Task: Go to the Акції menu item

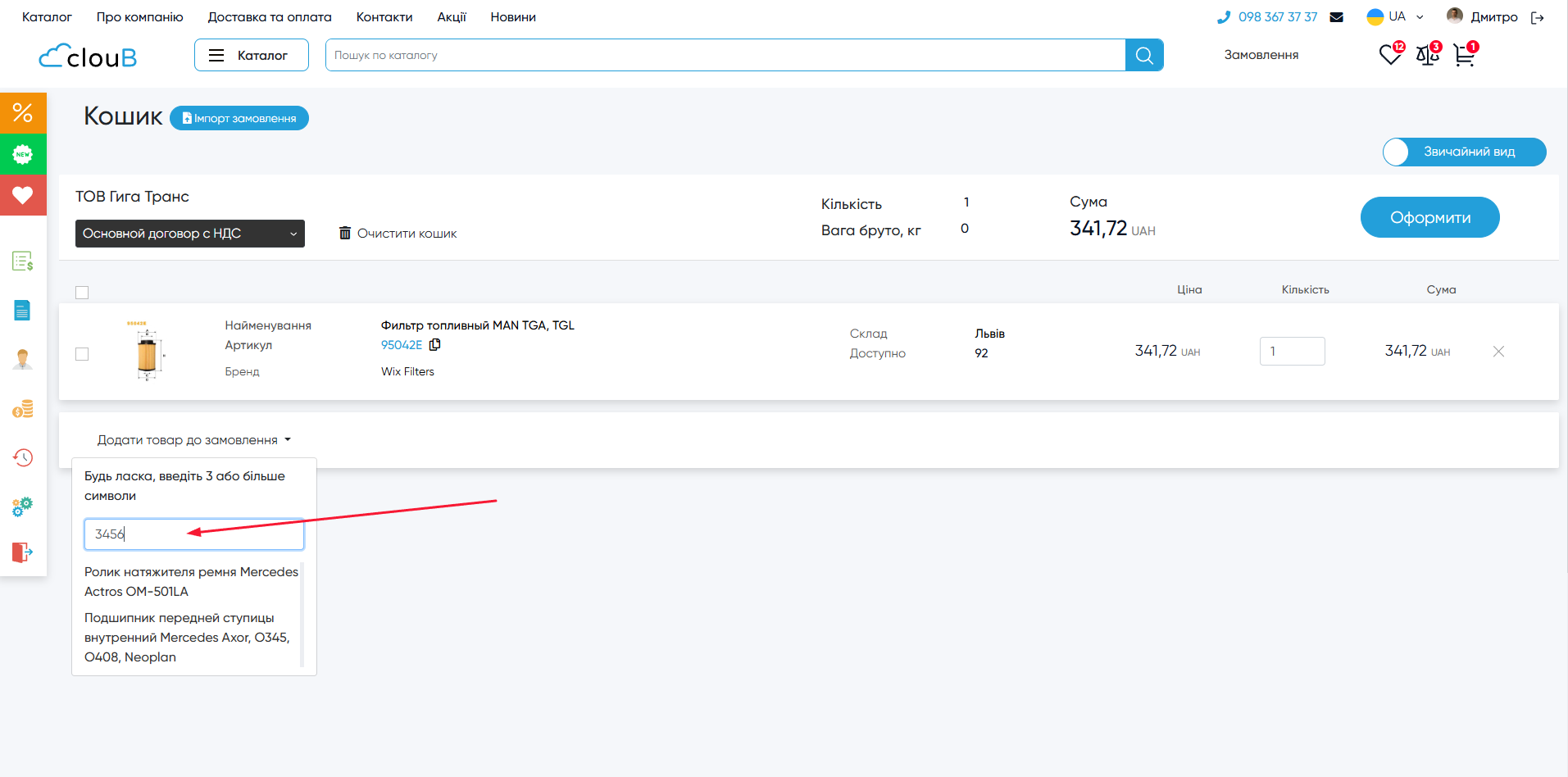Action: point(451,17)
